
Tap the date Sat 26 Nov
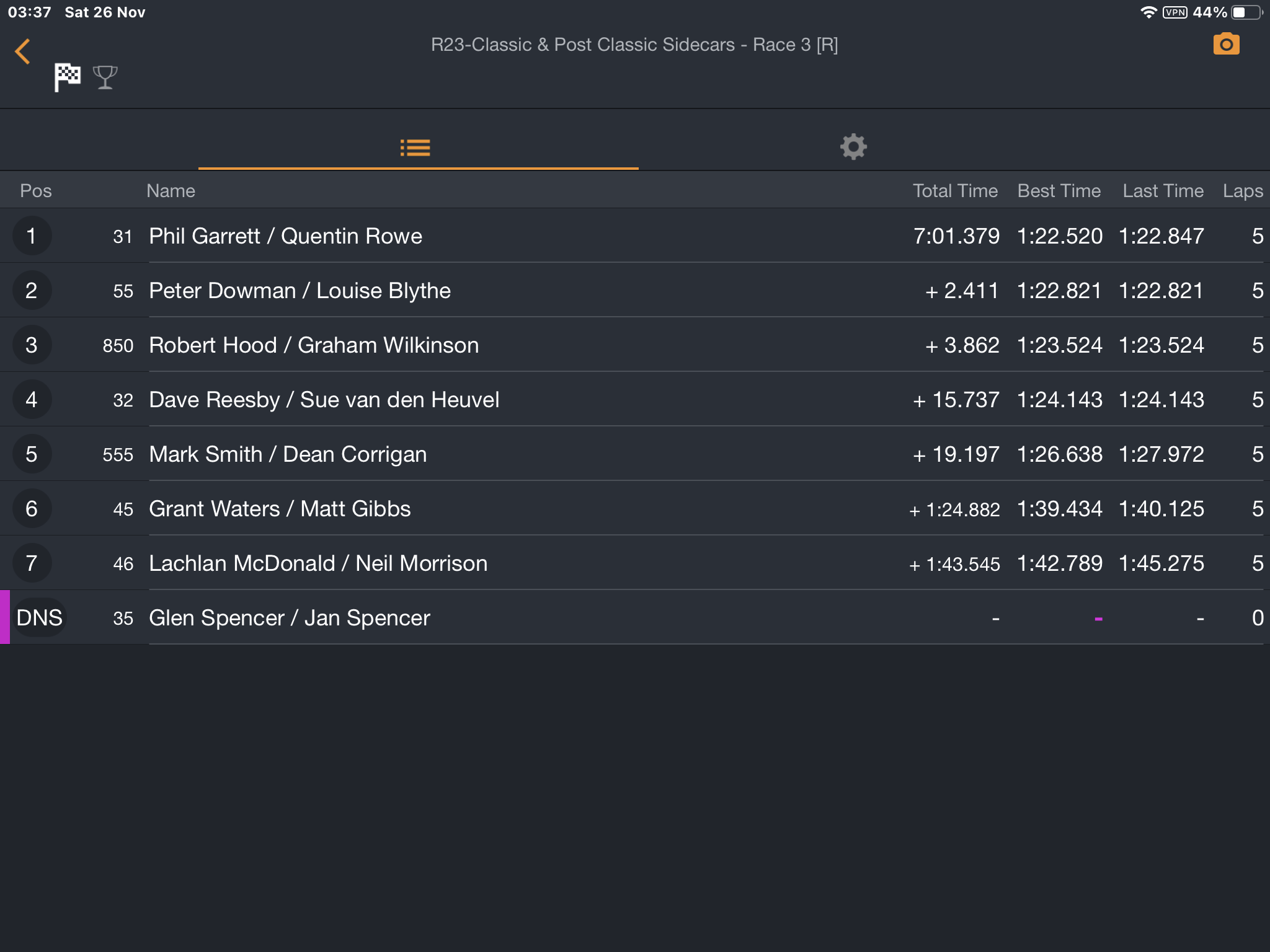(x=105, y=12)
